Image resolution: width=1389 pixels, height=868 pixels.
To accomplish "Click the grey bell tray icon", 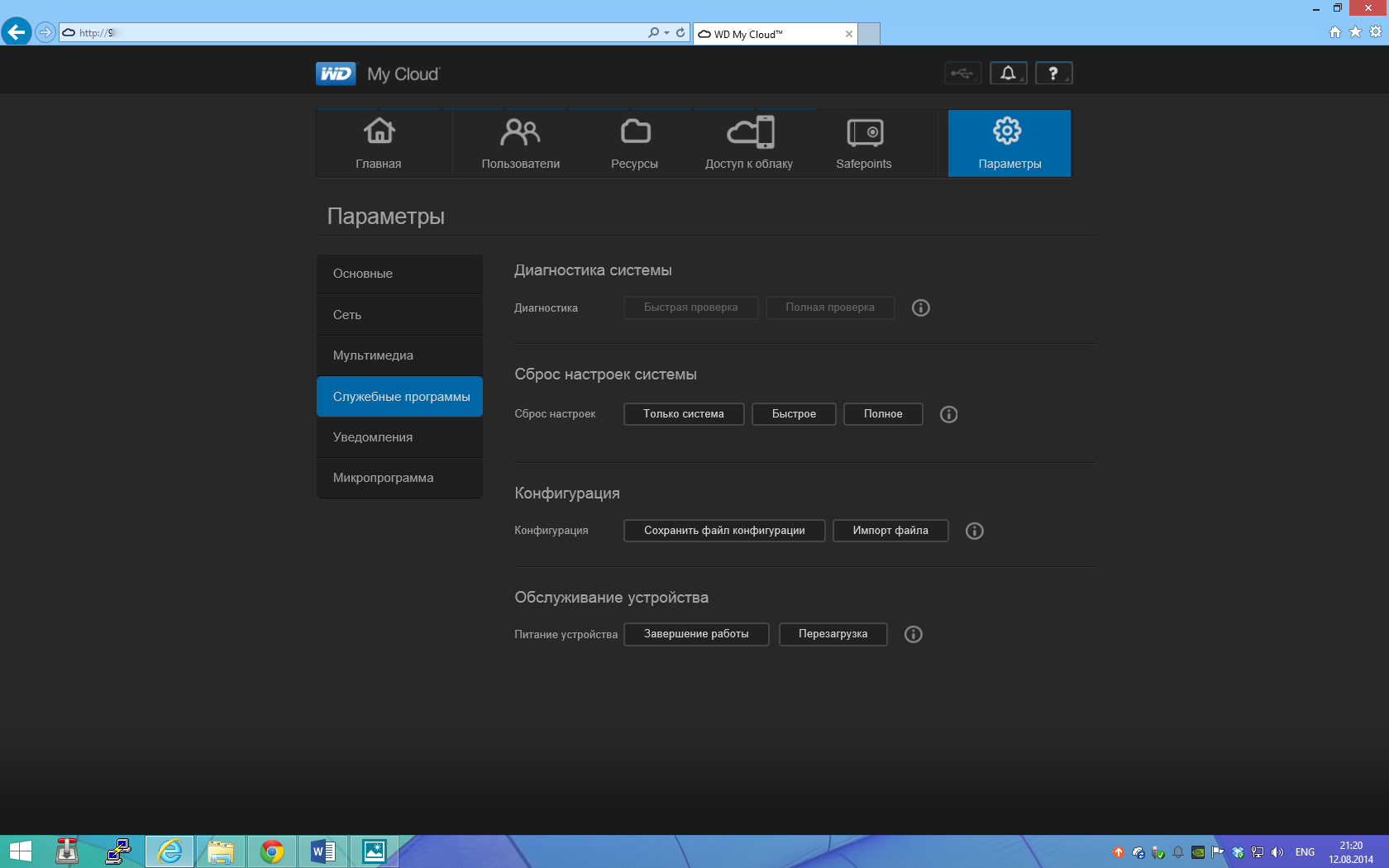I will click(x=1178, y=852).
